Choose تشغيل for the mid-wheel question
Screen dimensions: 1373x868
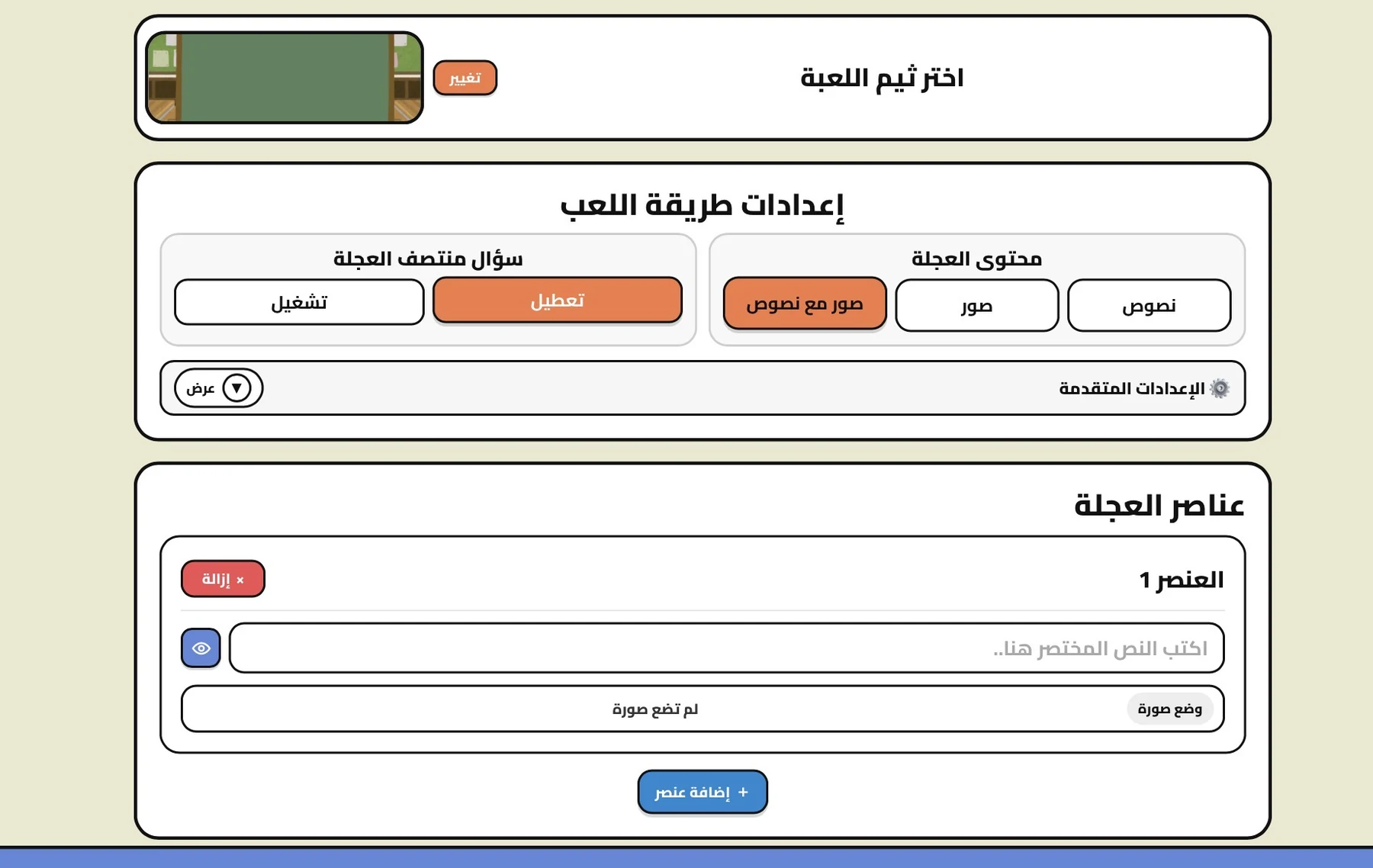pyautogui.click(x=299, y=302)
